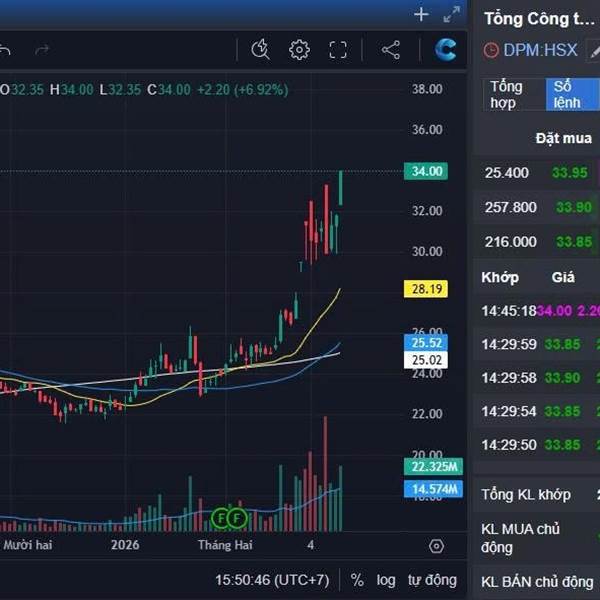Click the Giá column header
This screenshot has height=600, width=600.
pyautogui.click(x=563, y=277)
